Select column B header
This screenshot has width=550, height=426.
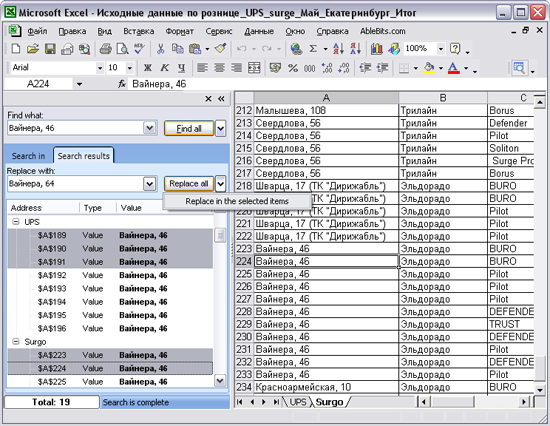[443, 98]
